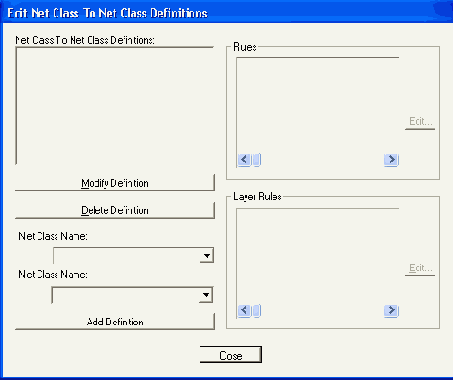Click the Rules horizontal scrollbar thumb
Screen dimensions: 453x380
pyautogui.click(x=257, y=160)
